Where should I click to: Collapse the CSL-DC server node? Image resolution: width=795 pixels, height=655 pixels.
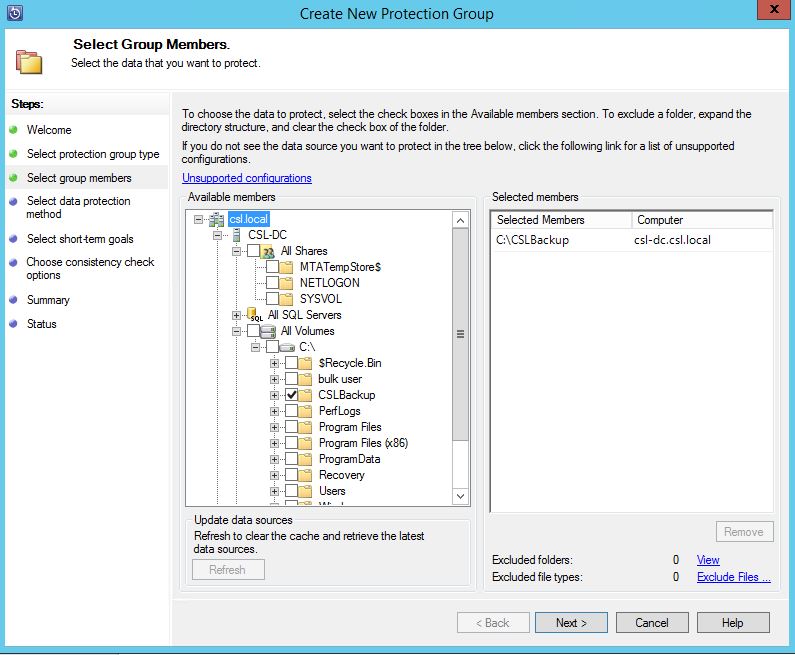point(218,235)
